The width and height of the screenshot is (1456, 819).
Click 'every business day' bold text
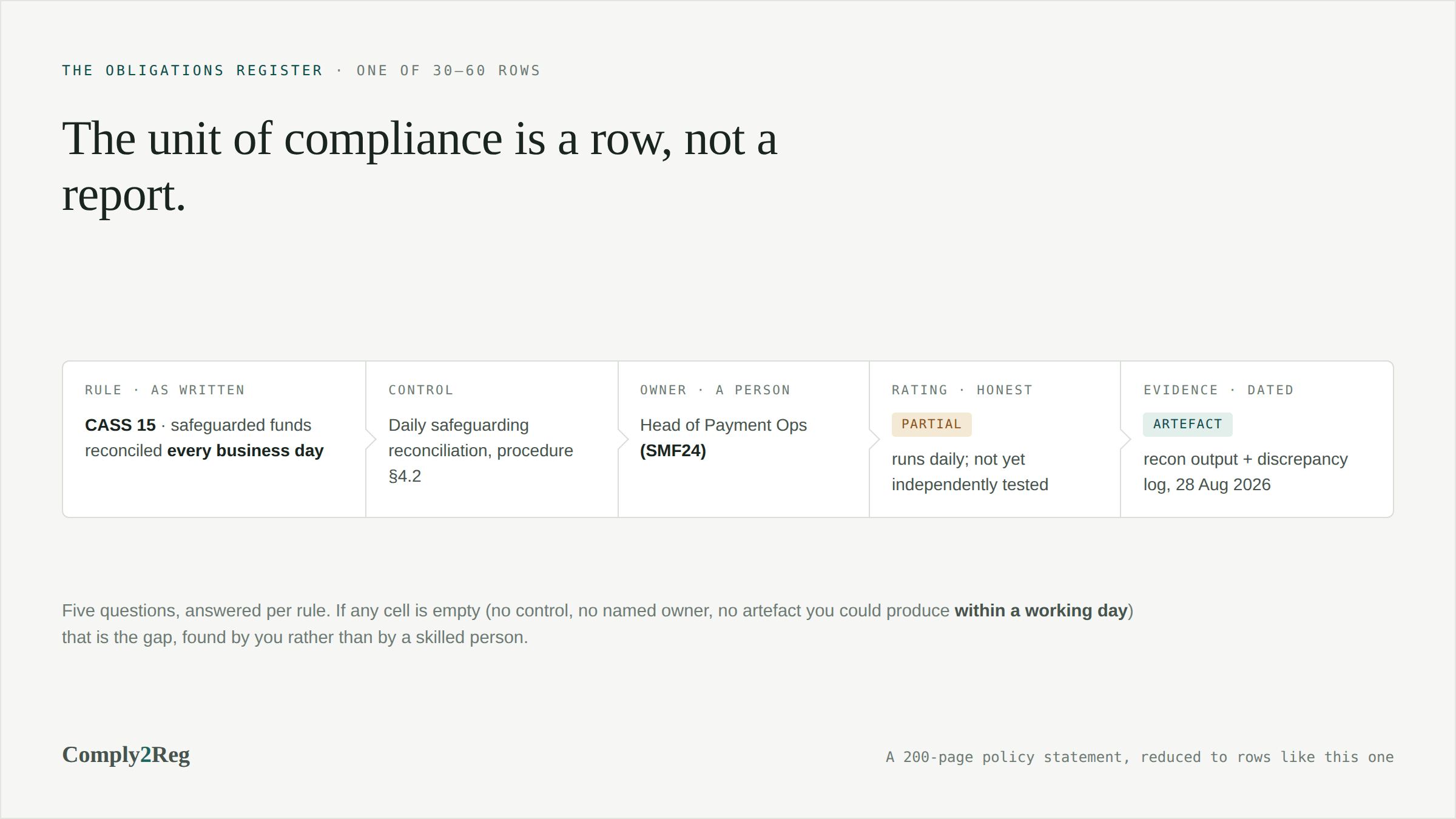click(246, 451)
